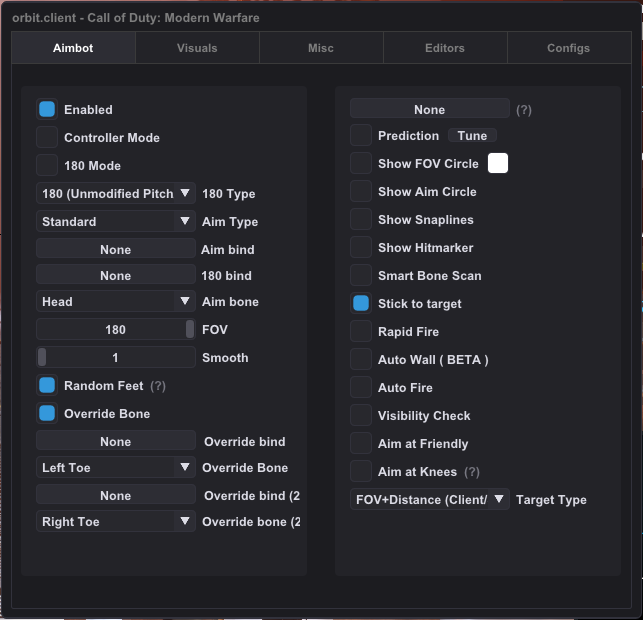Open the 180 Type dropdown

(115, 194)
